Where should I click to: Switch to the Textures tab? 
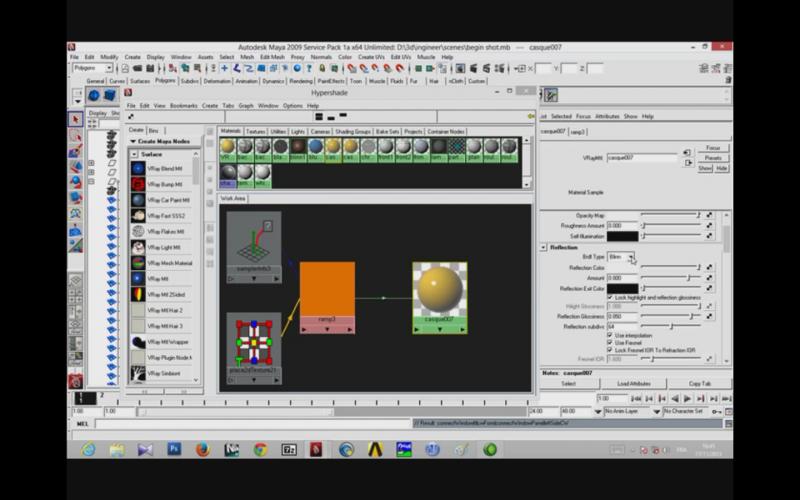[256, 132]
